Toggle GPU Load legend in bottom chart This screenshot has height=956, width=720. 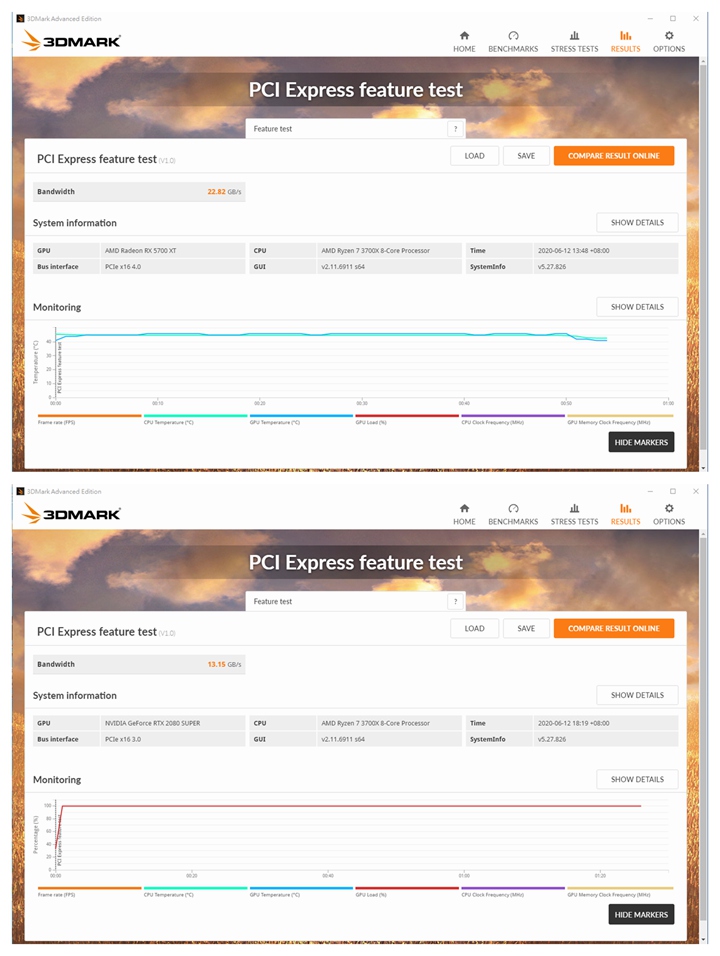(x=407, y=891)
